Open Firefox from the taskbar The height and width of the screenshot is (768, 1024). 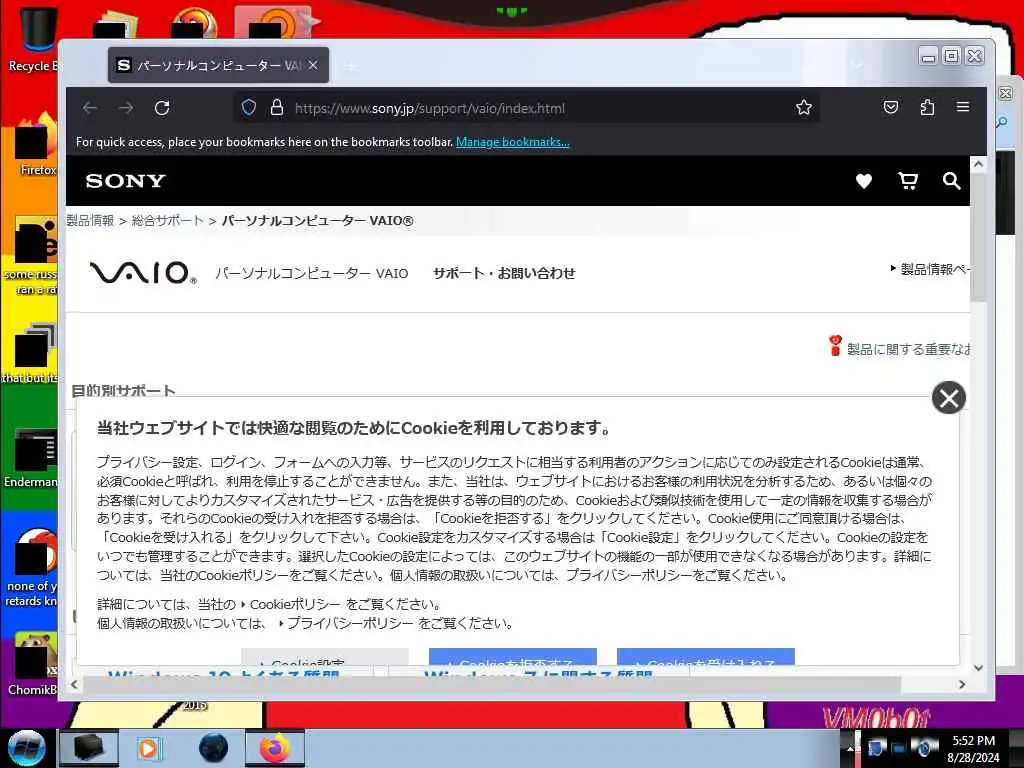275,748
